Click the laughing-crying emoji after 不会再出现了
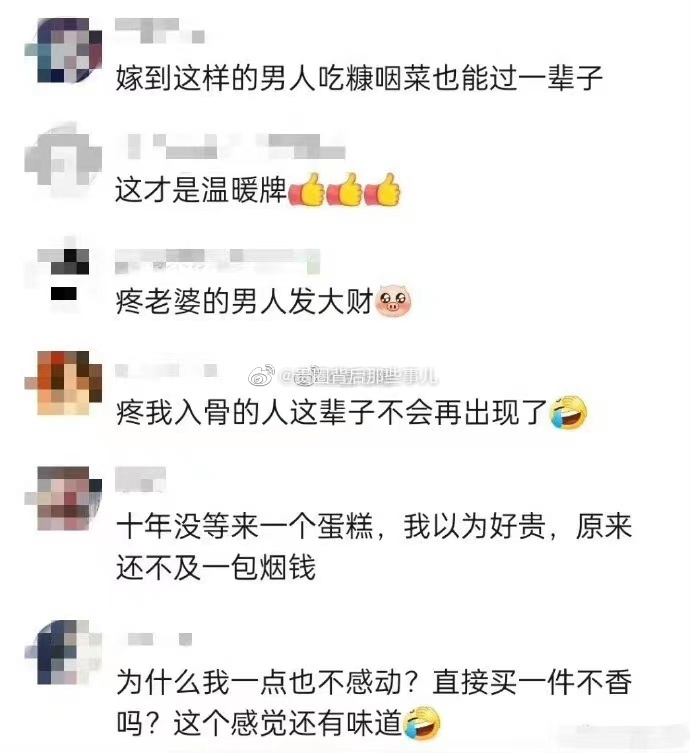 click(569, 413)
